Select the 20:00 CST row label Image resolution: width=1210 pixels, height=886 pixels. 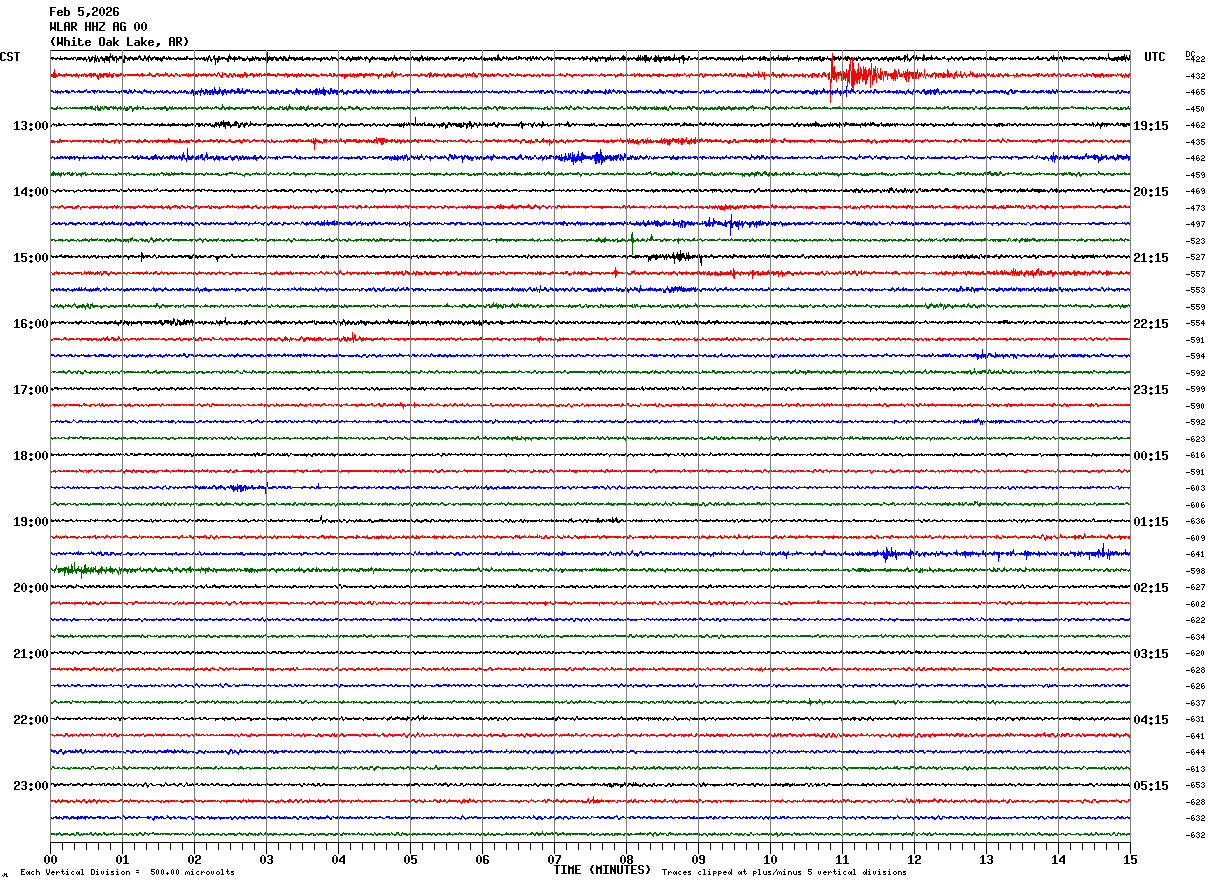tap(30, 588)
